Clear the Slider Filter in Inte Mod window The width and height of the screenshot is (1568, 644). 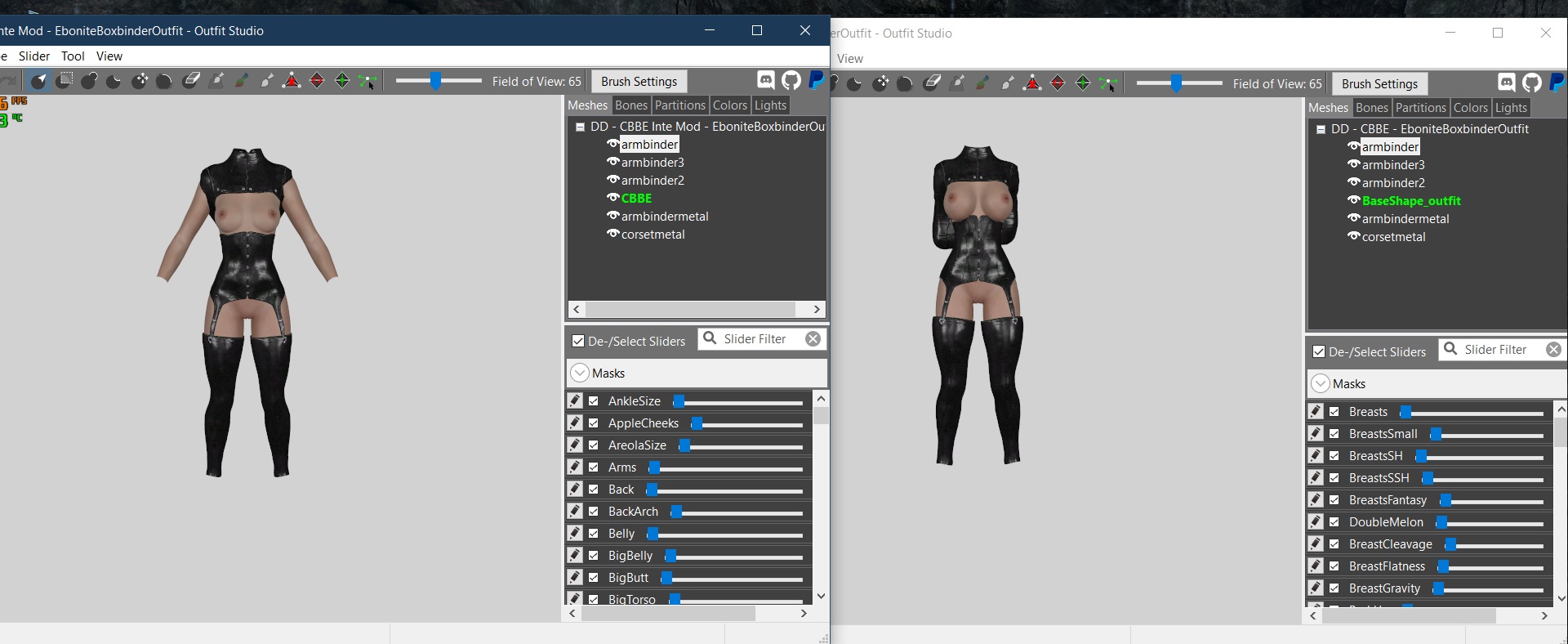point(813,338)
